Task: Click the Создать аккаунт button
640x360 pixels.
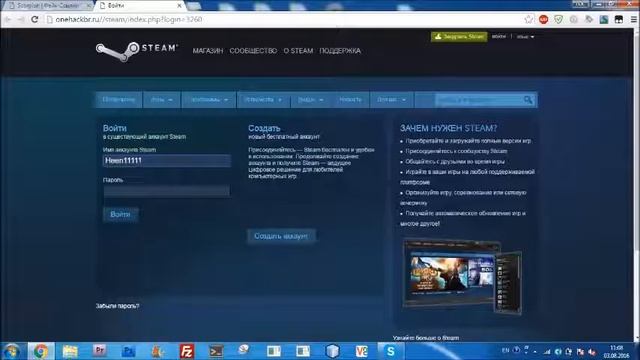Action: tap(281, 236)
